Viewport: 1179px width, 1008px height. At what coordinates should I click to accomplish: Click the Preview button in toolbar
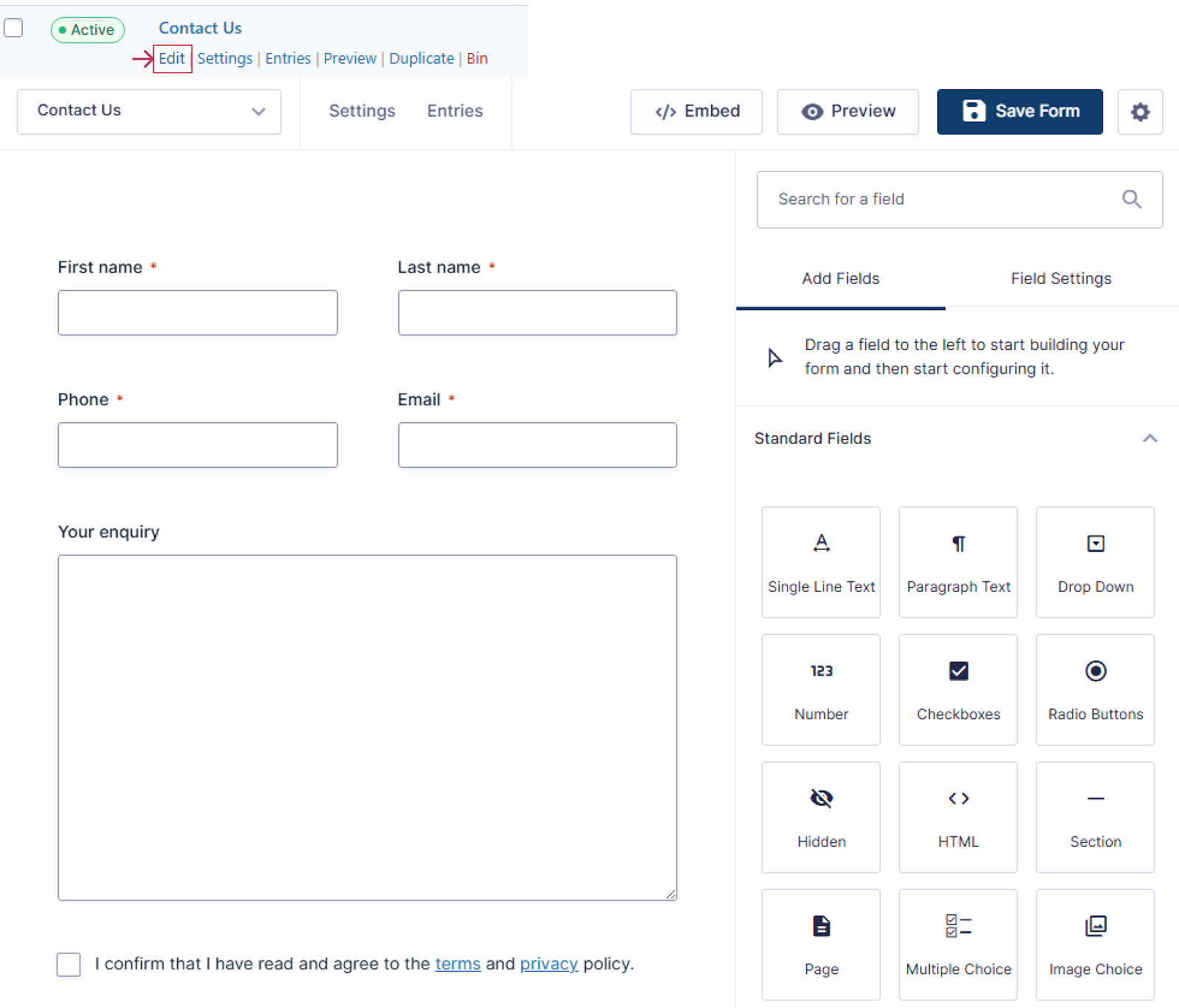pyautogui.click(x=847, y=112)
